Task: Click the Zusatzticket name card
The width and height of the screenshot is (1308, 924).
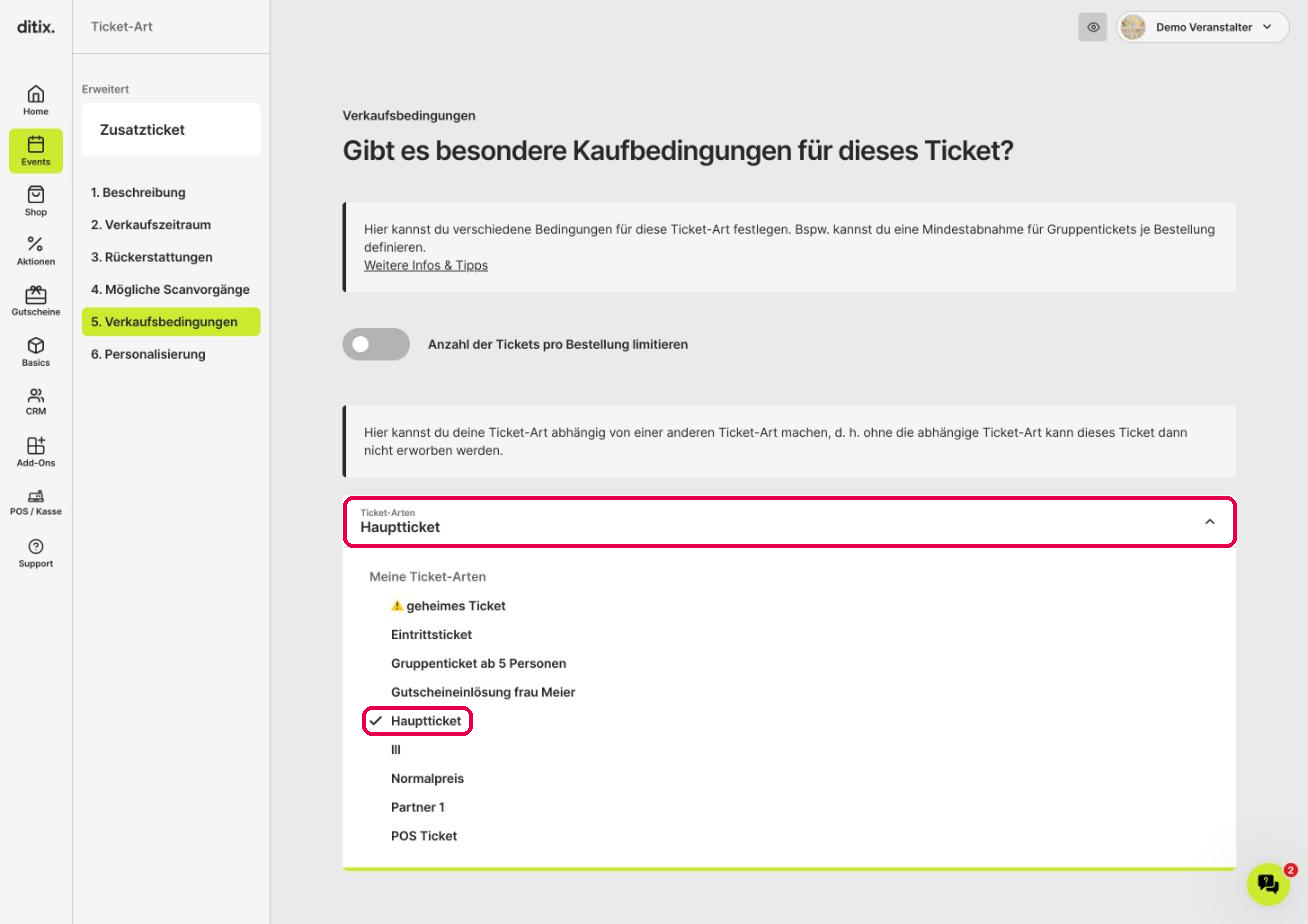Action: tap(171, 130)
